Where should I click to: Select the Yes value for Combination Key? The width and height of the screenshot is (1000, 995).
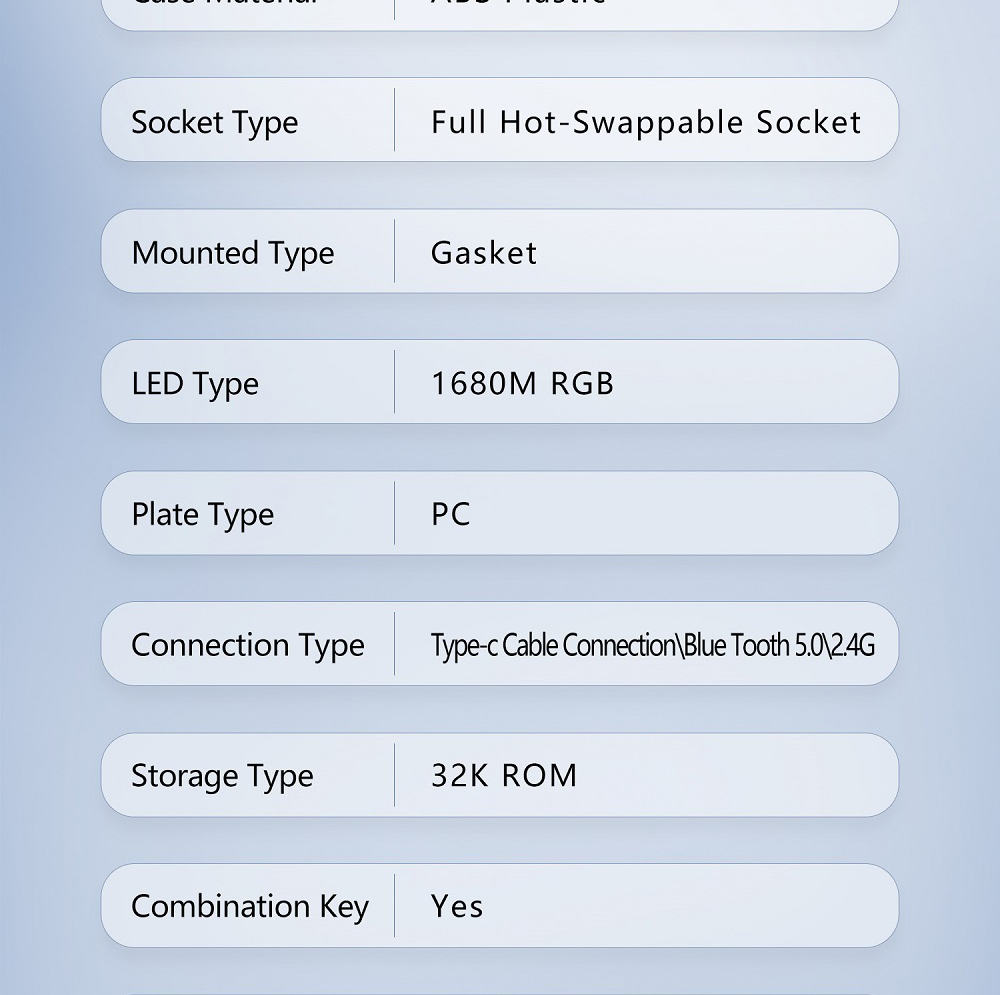(x=457, y=906)
